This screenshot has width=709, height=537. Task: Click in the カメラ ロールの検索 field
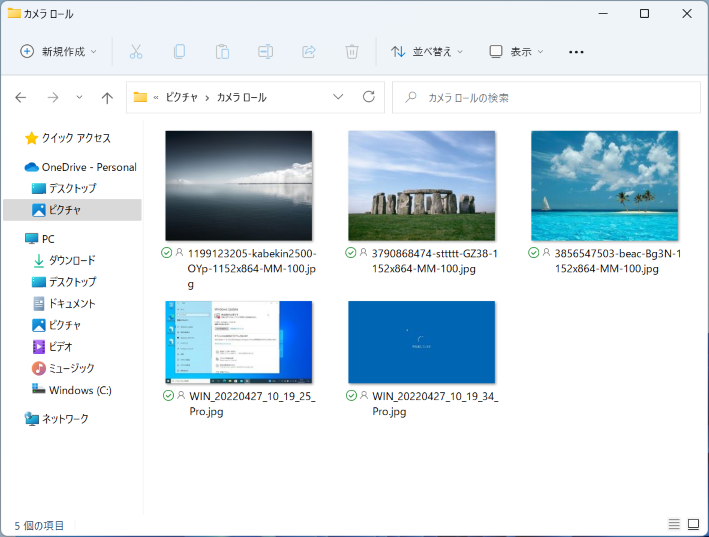tap(546, 97)
